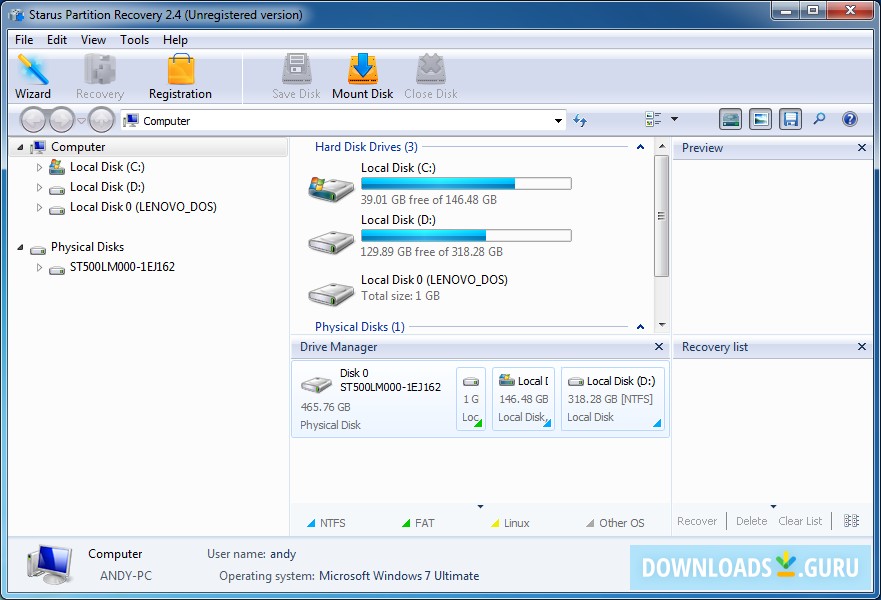Viewport: 881px width, 600px height.
Task: Click the Local Disk (D:) usage bar
Action: tap(466, 235)
